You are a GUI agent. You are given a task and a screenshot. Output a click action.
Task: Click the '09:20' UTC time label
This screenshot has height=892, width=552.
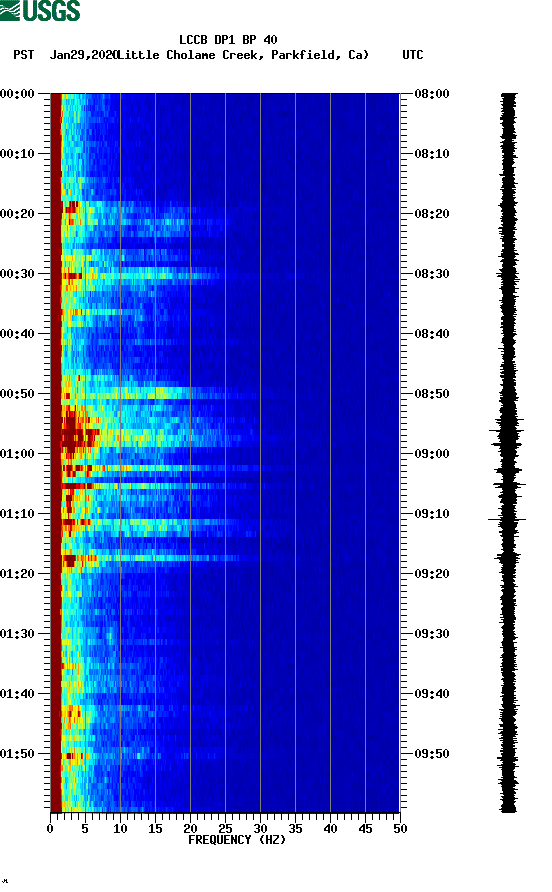(432, 574)
